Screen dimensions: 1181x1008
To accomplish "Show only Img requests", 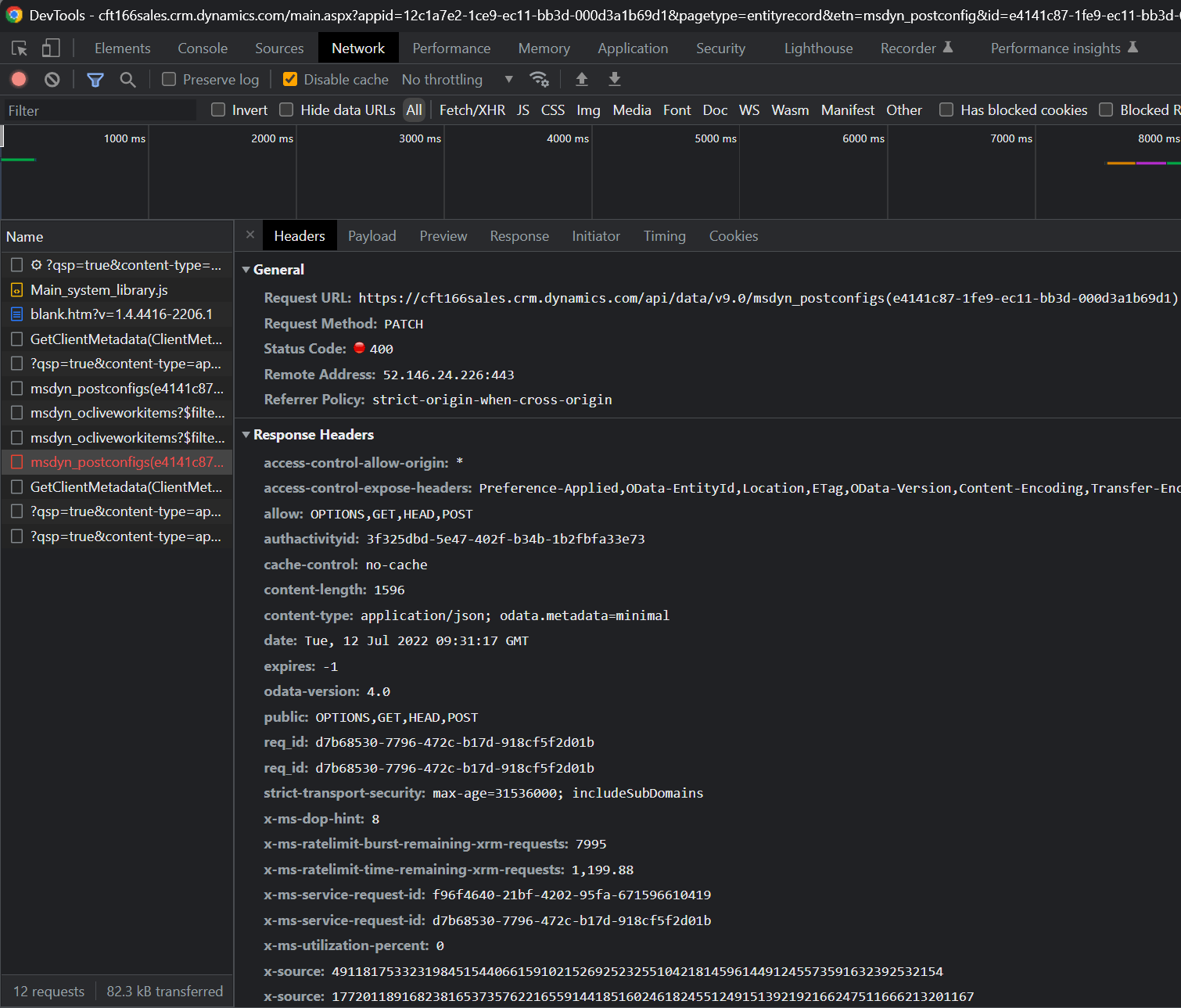I will [588, 110].
